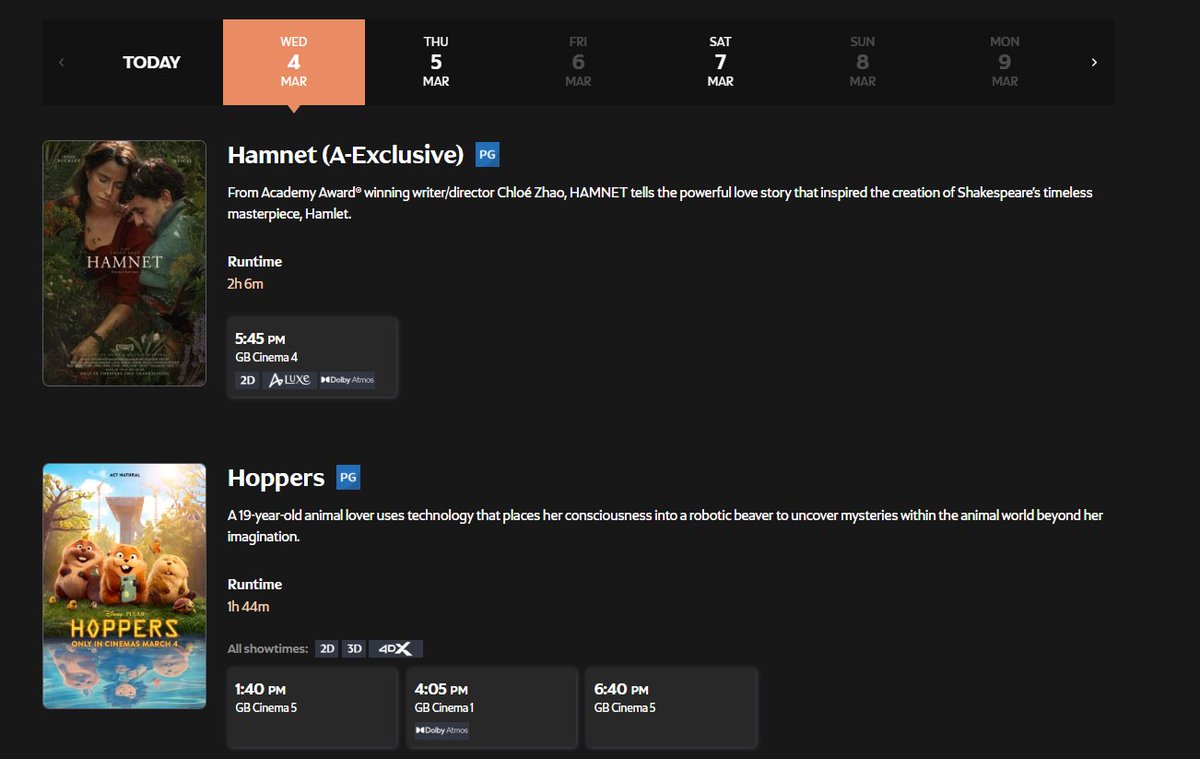Click 'GB Cinema 4' in Hamnet showtime
This screenshot has width=1200, height=759.
coord(266,357)
